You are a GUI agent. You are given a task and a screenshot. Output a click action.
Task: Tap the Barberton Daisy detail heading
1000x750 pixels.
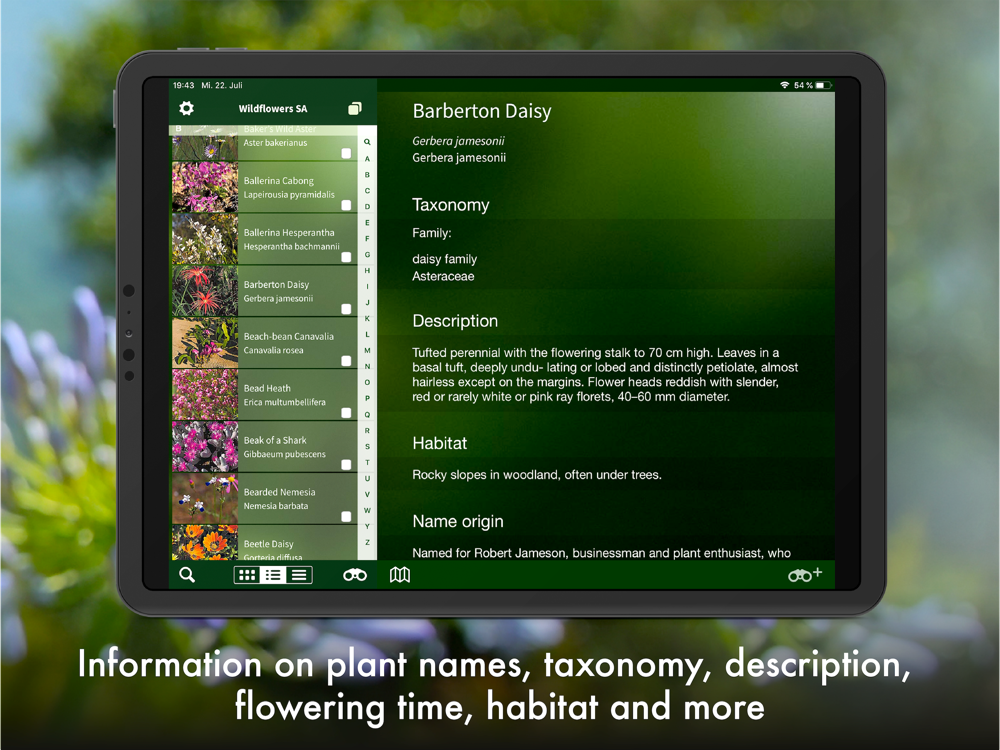click(x=482, y=111)
